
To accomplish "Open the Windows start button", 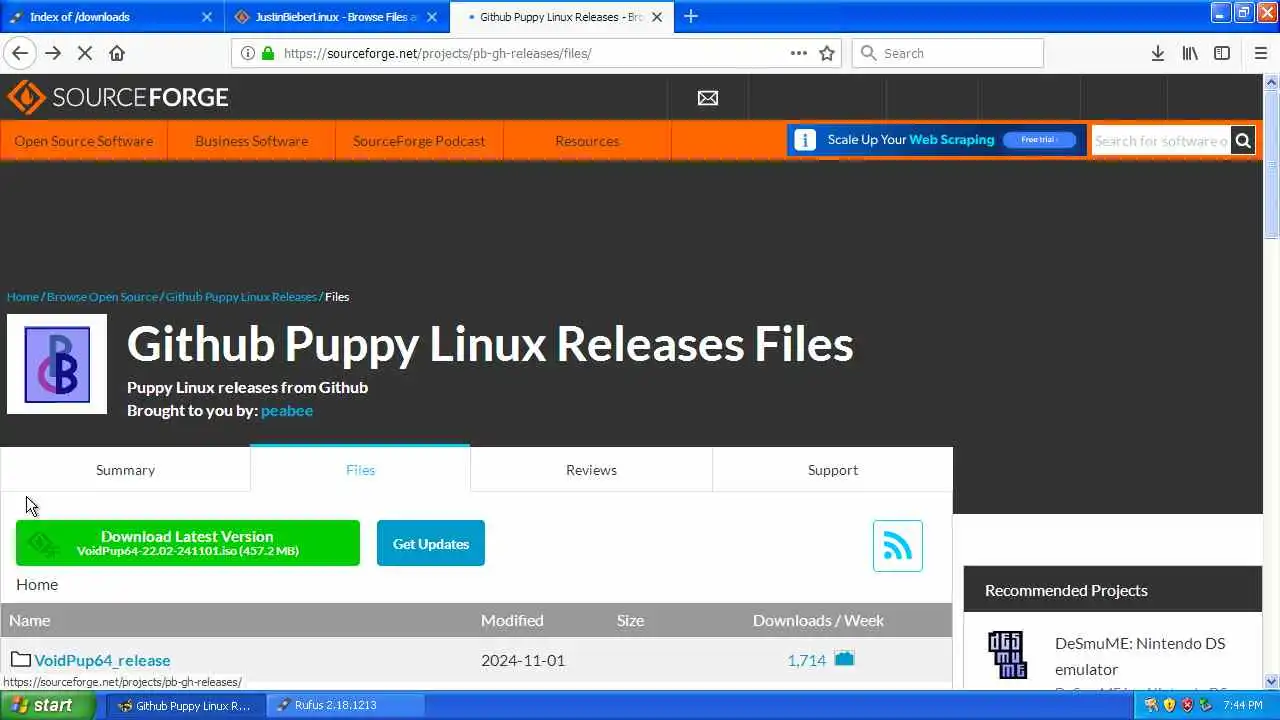I will pyautogui.click(x=48, y=705).
